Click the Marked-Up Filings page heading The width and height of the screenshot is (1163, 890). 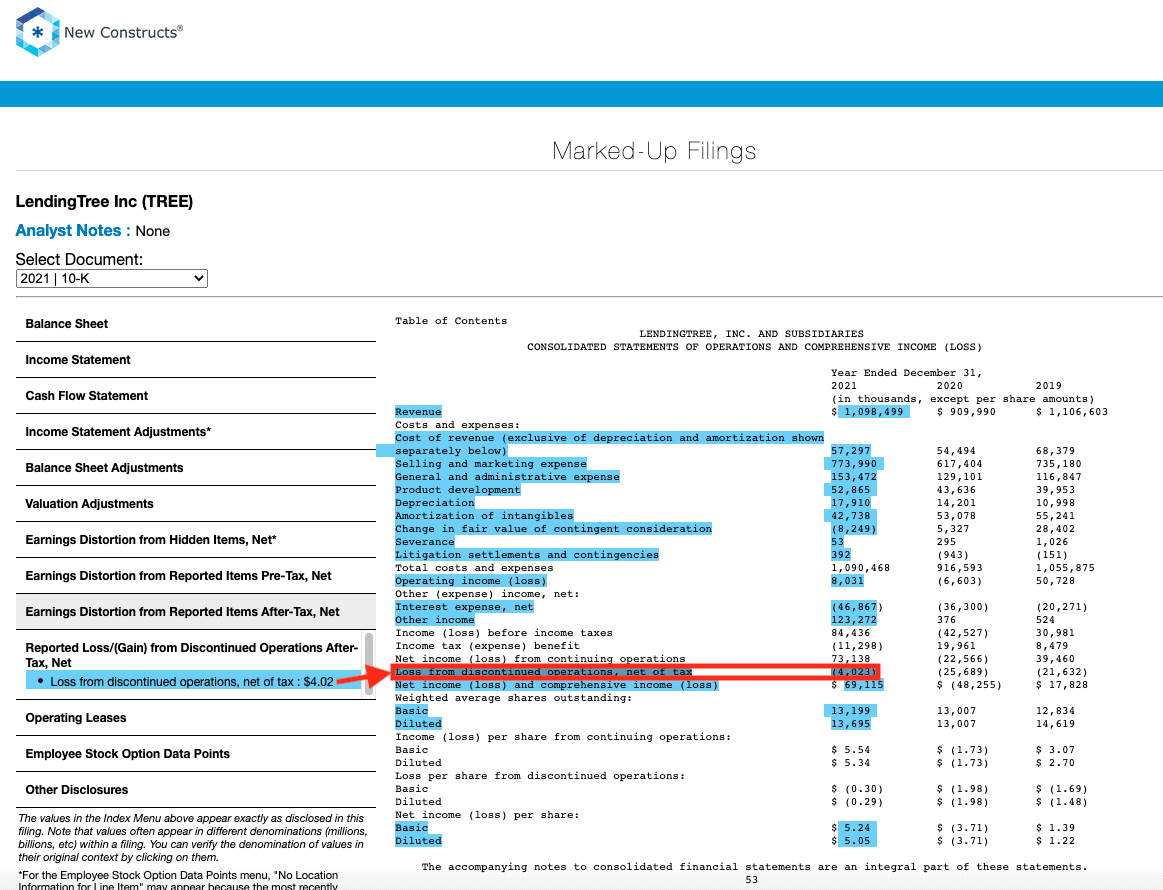pyautogui.click(x=654, y=151)
